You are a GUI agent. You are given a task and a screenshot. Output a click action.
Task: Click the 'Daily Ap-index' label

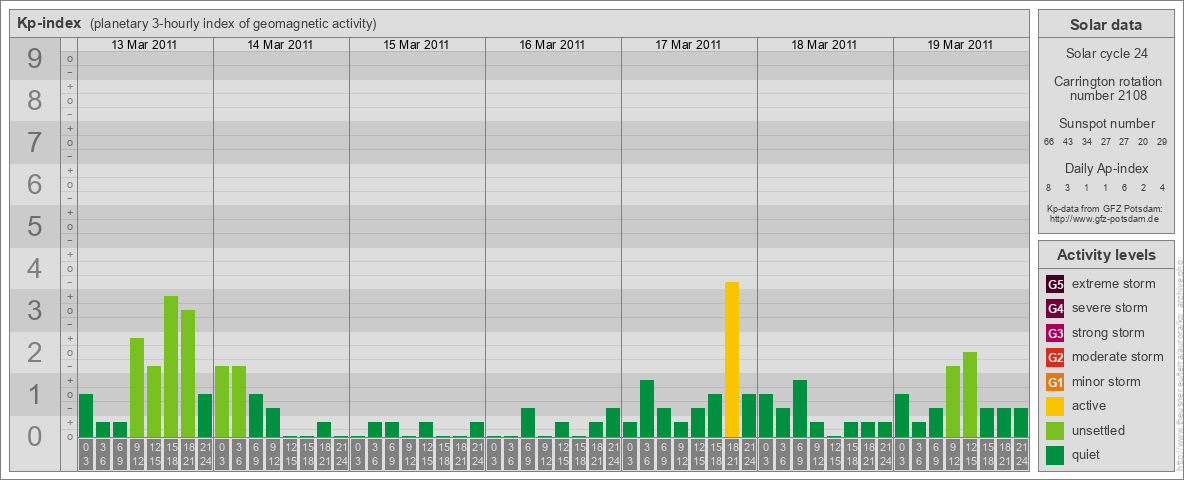pyautogui.click(x=1106, y=168)
